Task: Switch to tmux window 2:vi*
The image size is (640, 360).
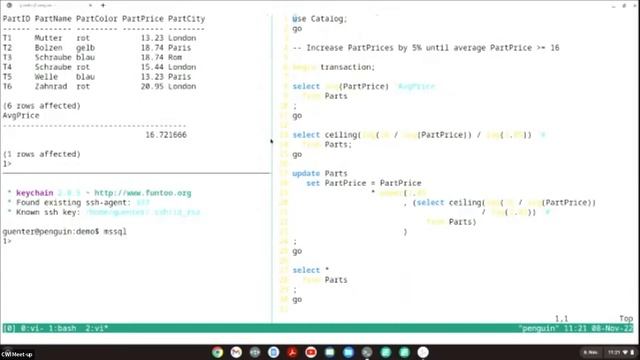Action: click(96, 328)
